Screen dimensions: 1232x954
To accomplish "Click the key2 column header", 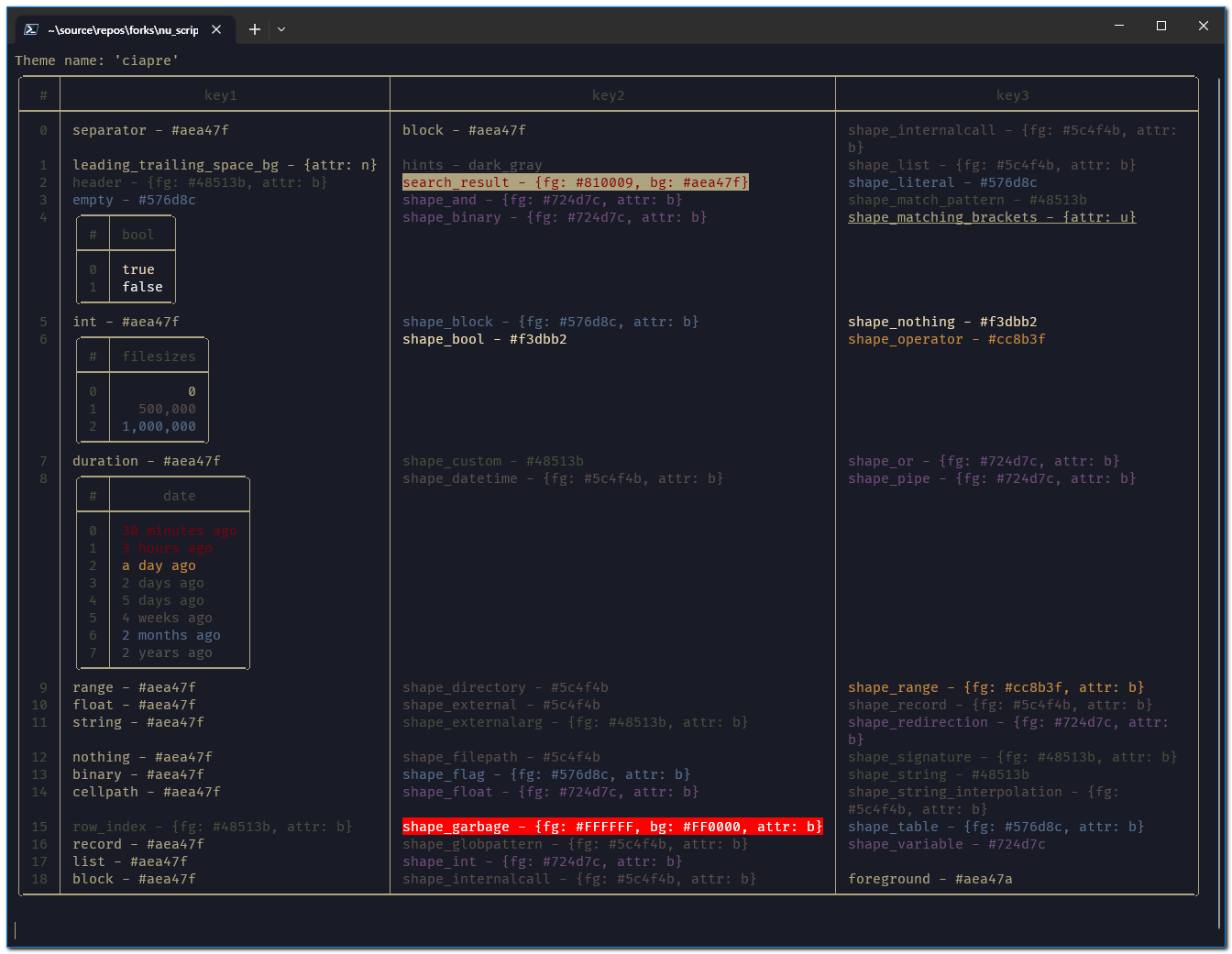I will [609, 95].
